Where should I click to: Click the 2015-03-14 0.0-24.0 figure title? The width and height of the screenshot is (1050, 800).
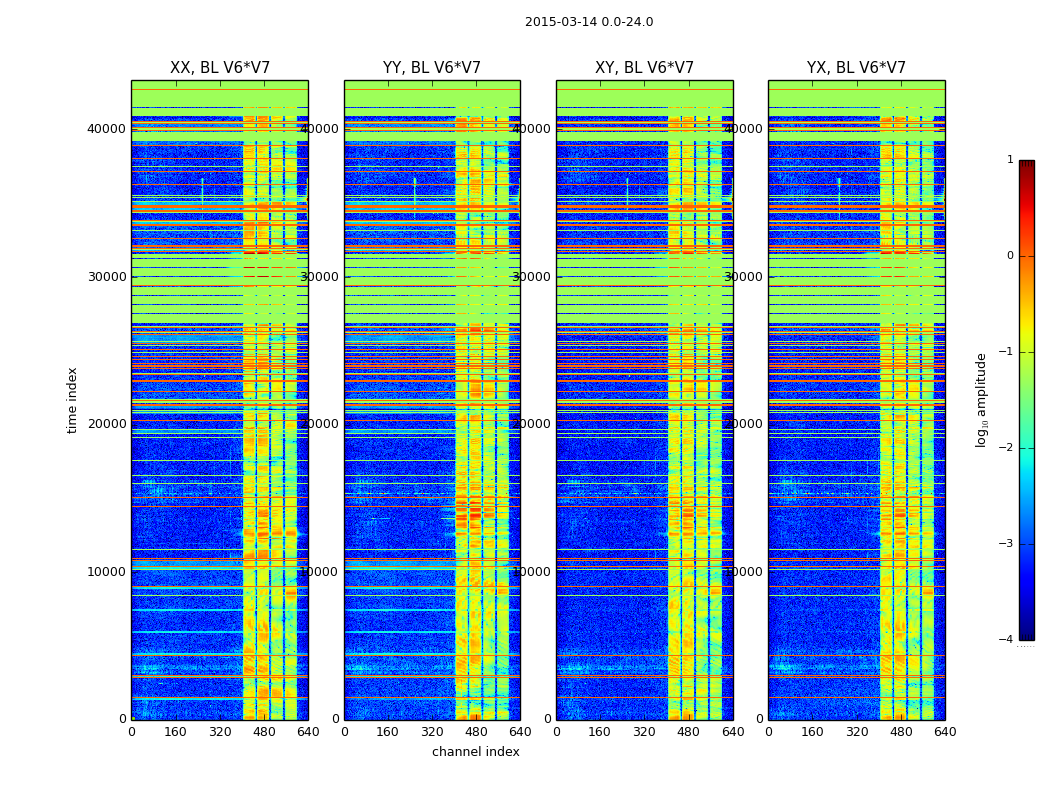(x=589, y=22)
